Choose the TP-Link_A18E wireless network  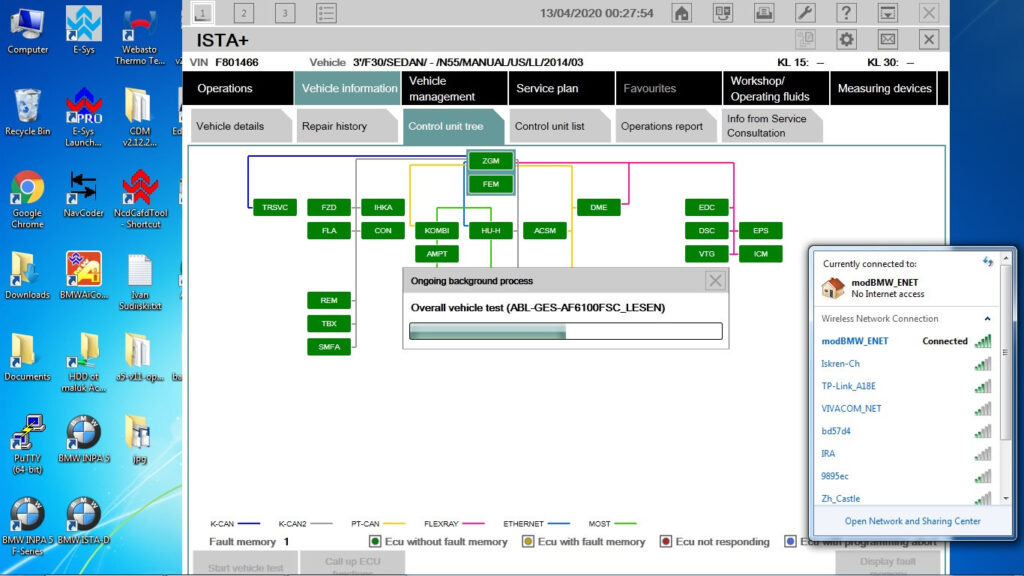[906, 386]
